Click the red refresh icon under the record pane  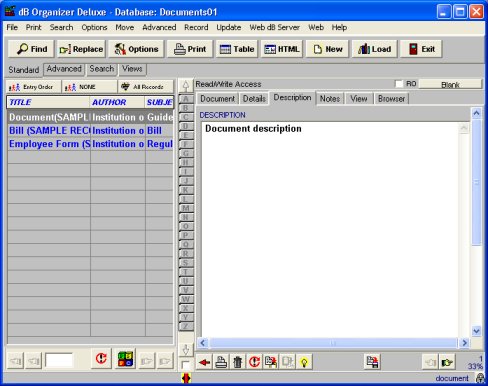(x=254, y=362)
